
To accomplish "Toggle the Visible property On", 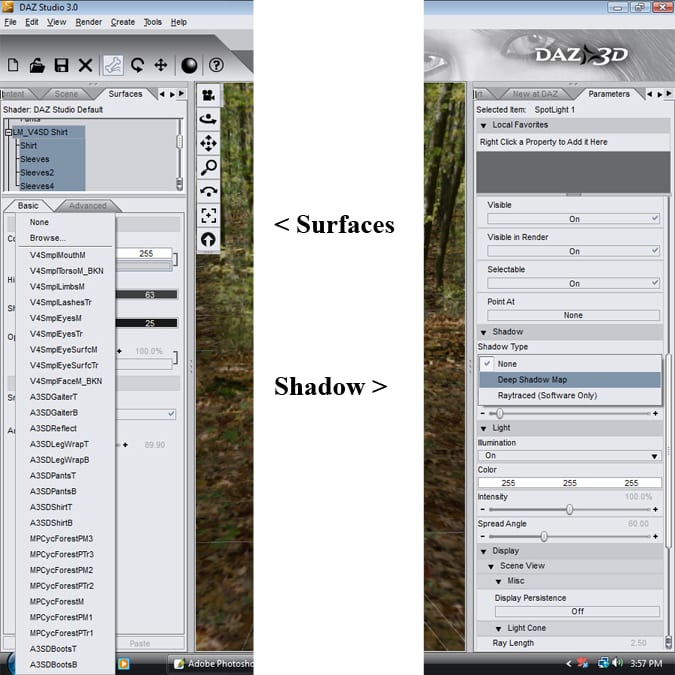I will click(573, 219).
